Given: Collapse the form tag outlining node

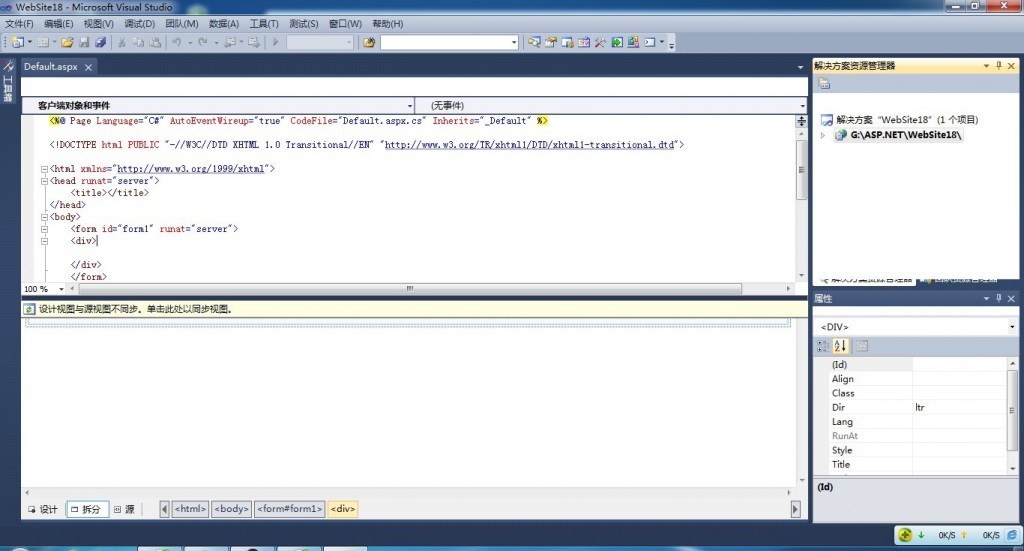Looking at the screenshot, I should 44,229.
